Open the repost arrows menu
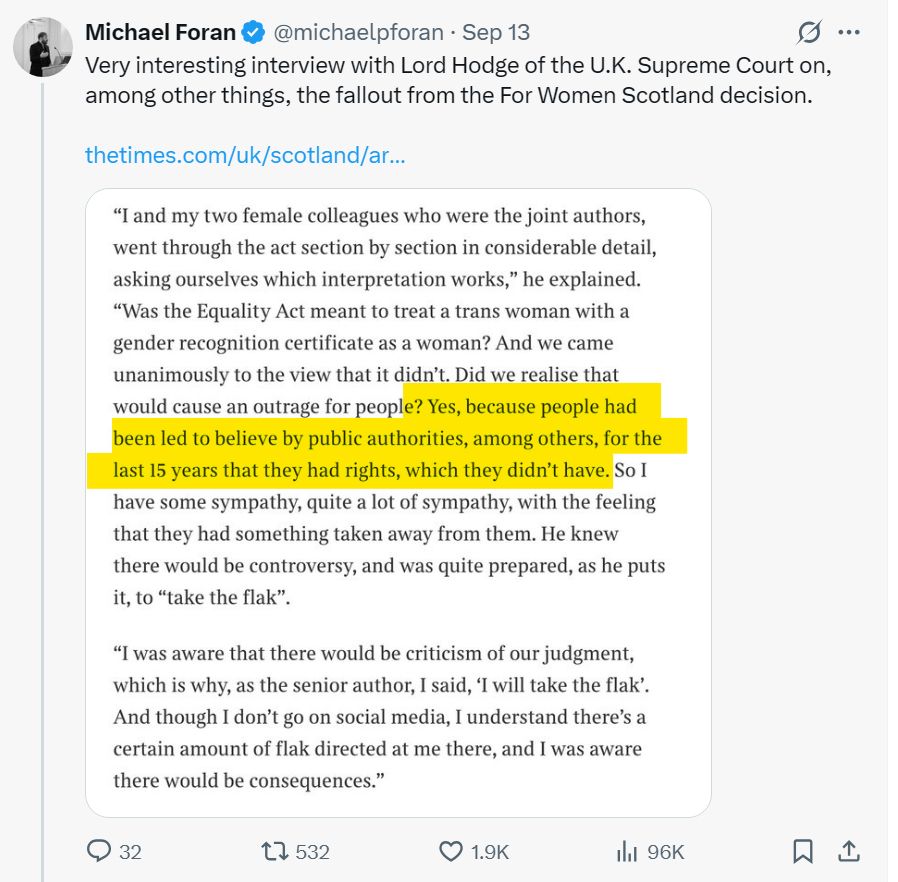The height and width of the screenshot is (882, 898). pyautogui.click(x=272, y=851)
